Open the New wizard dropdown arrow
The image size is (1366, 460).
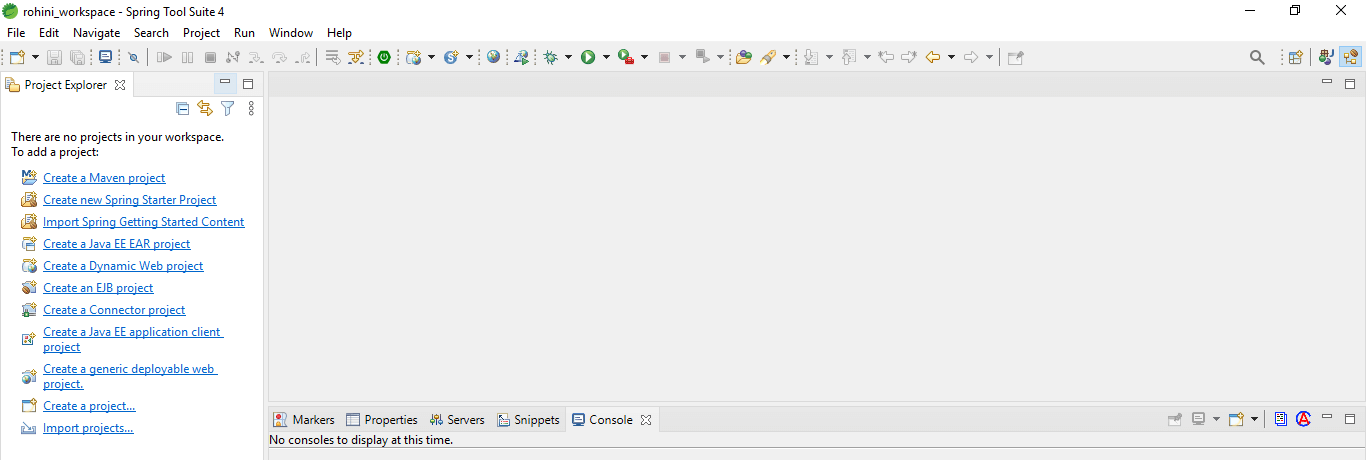click(x=35, y=58)
